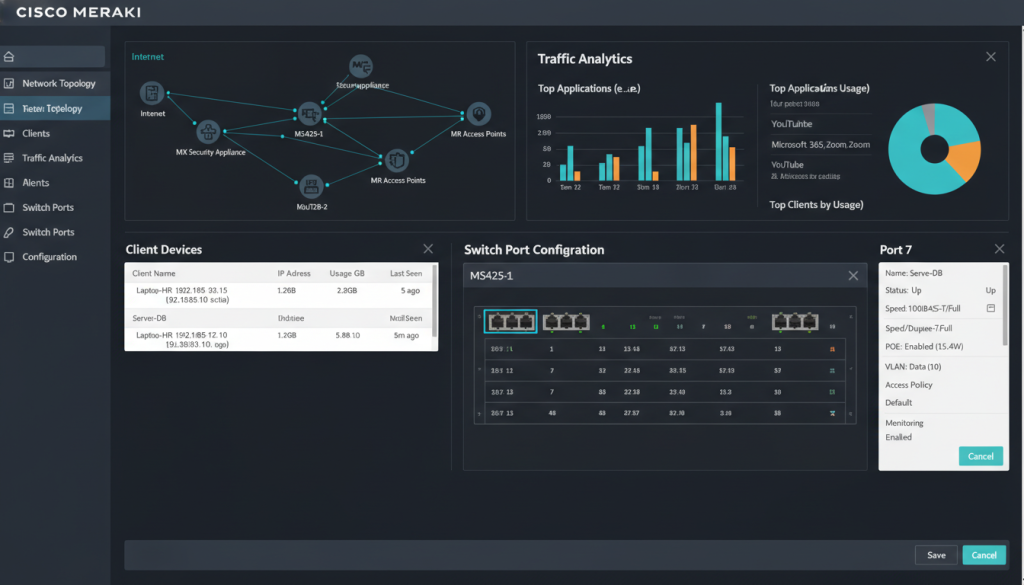Select YouTuhbe in the Top Applications list

point(792,124)
